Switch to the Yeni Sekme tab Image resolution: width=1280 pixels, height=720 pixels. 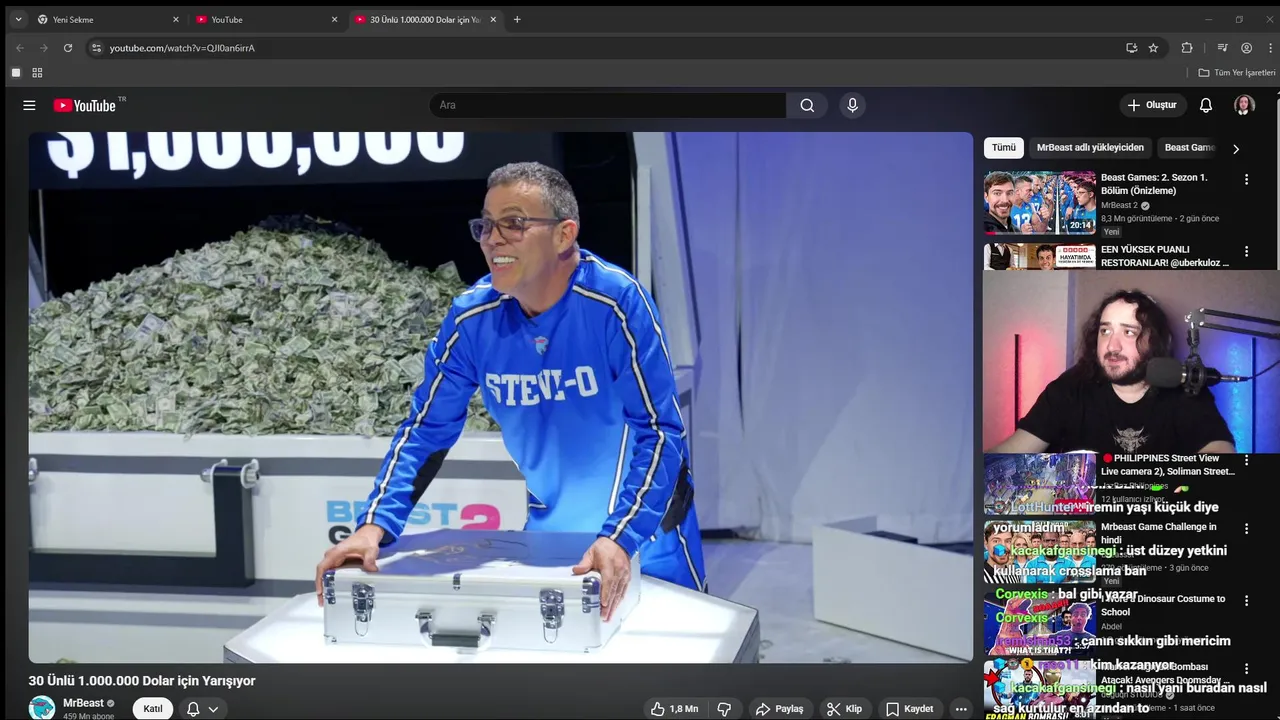coord(106,19)
